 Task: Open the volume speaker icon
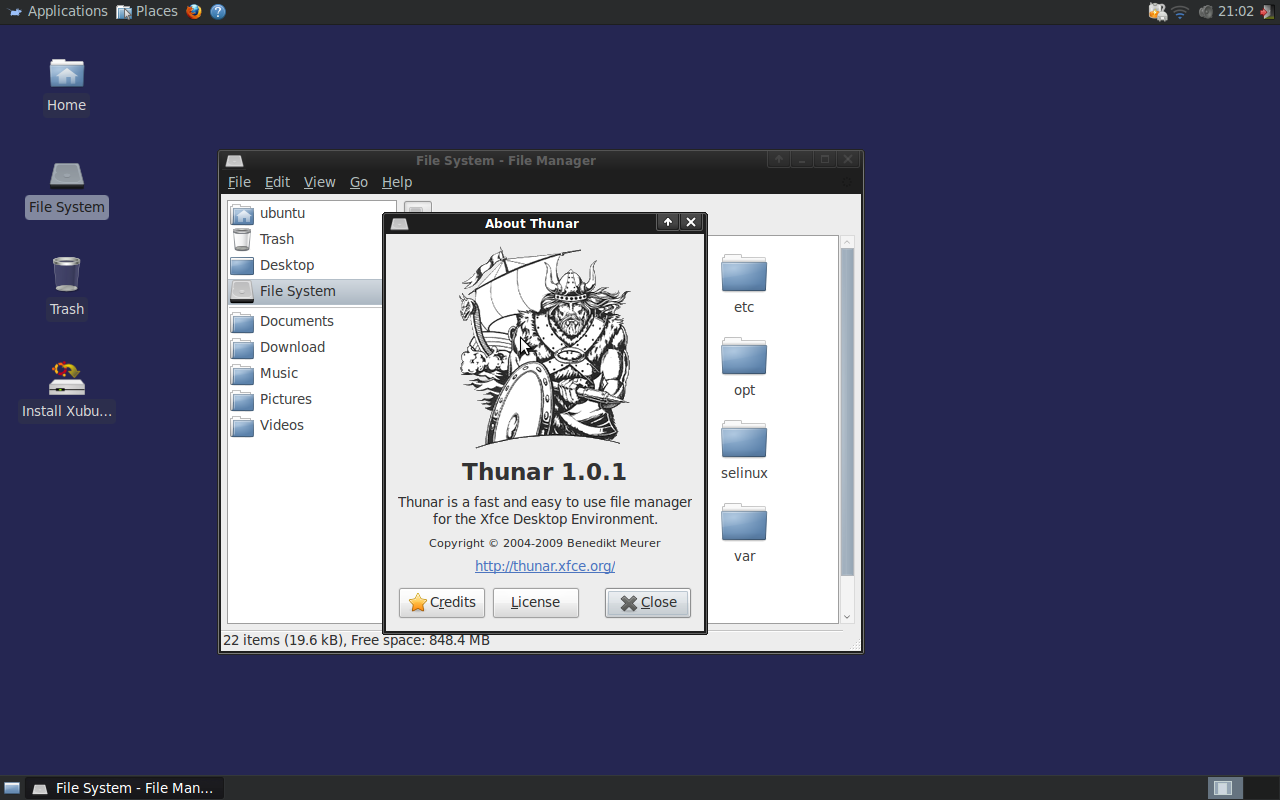[x=1205, y=11]
